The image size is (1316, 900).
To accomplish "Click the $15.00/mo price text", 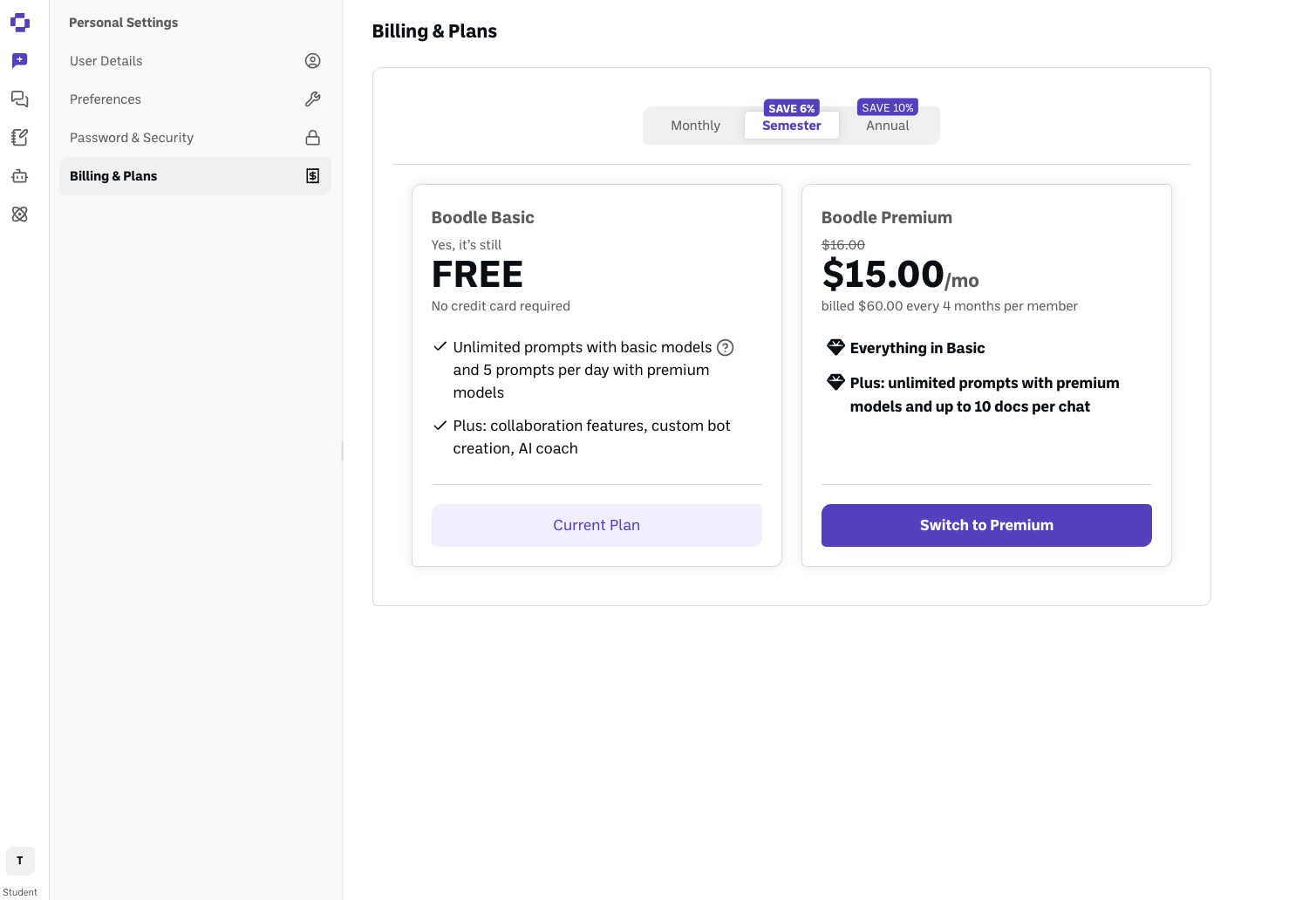I will point(900,275).
